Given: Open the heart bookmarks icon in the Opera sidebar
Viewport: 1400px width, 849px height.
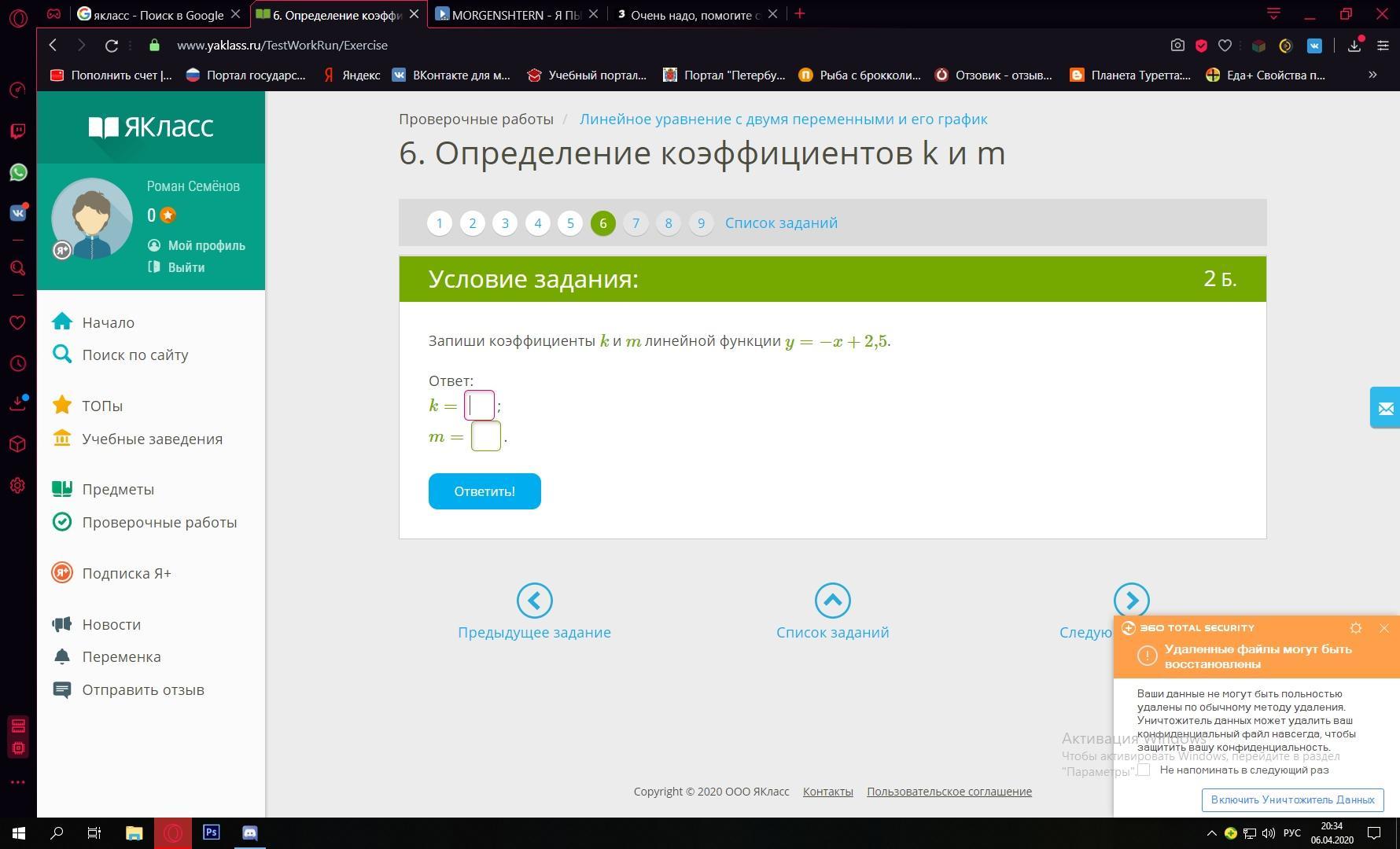Looking at the screenshot, I should [x=18, y=322].
